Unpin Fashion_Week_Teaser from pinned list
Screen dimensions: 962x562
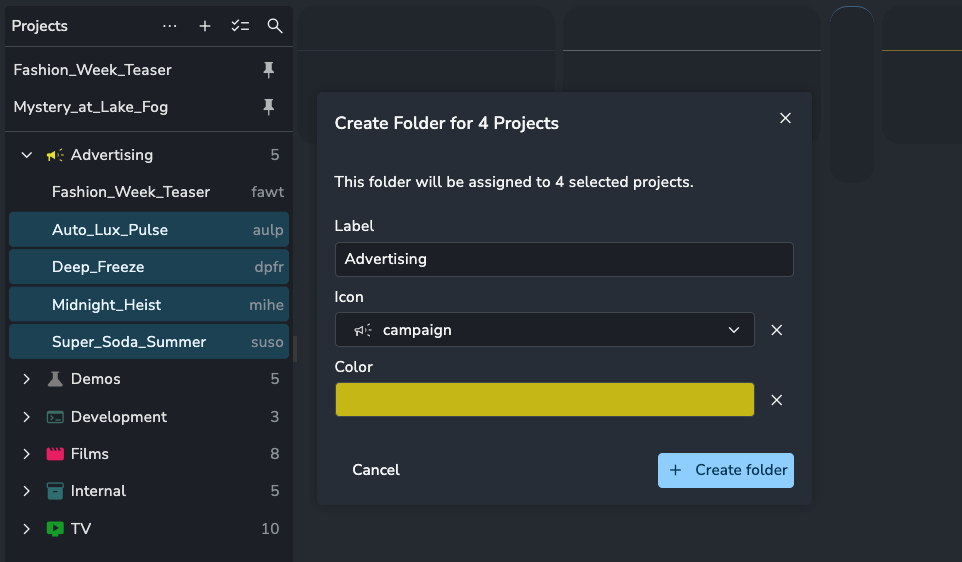(x=268, y=70)
